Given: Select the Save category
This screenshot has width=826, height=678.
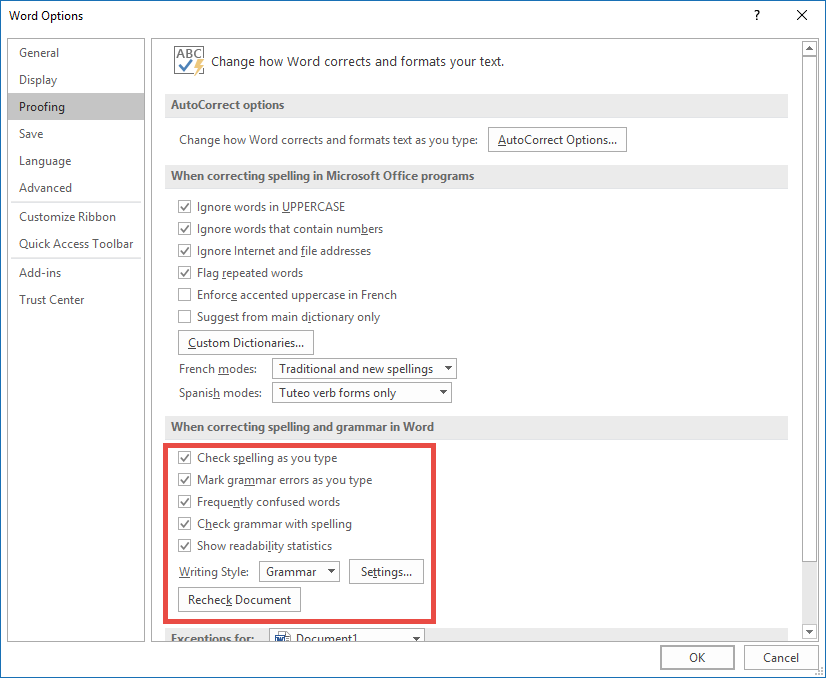Looking at the screenshot, I should pyautogui.click(x=76, y=134).
